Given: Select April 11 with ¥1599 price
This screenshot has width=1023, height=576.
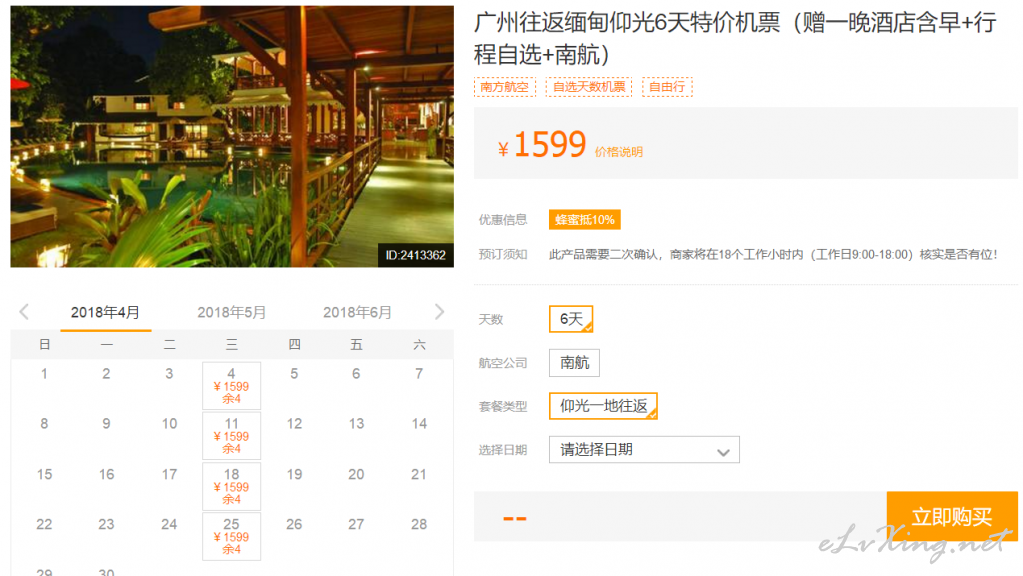Looking at the screenshot, I should (x=232, y=436).
